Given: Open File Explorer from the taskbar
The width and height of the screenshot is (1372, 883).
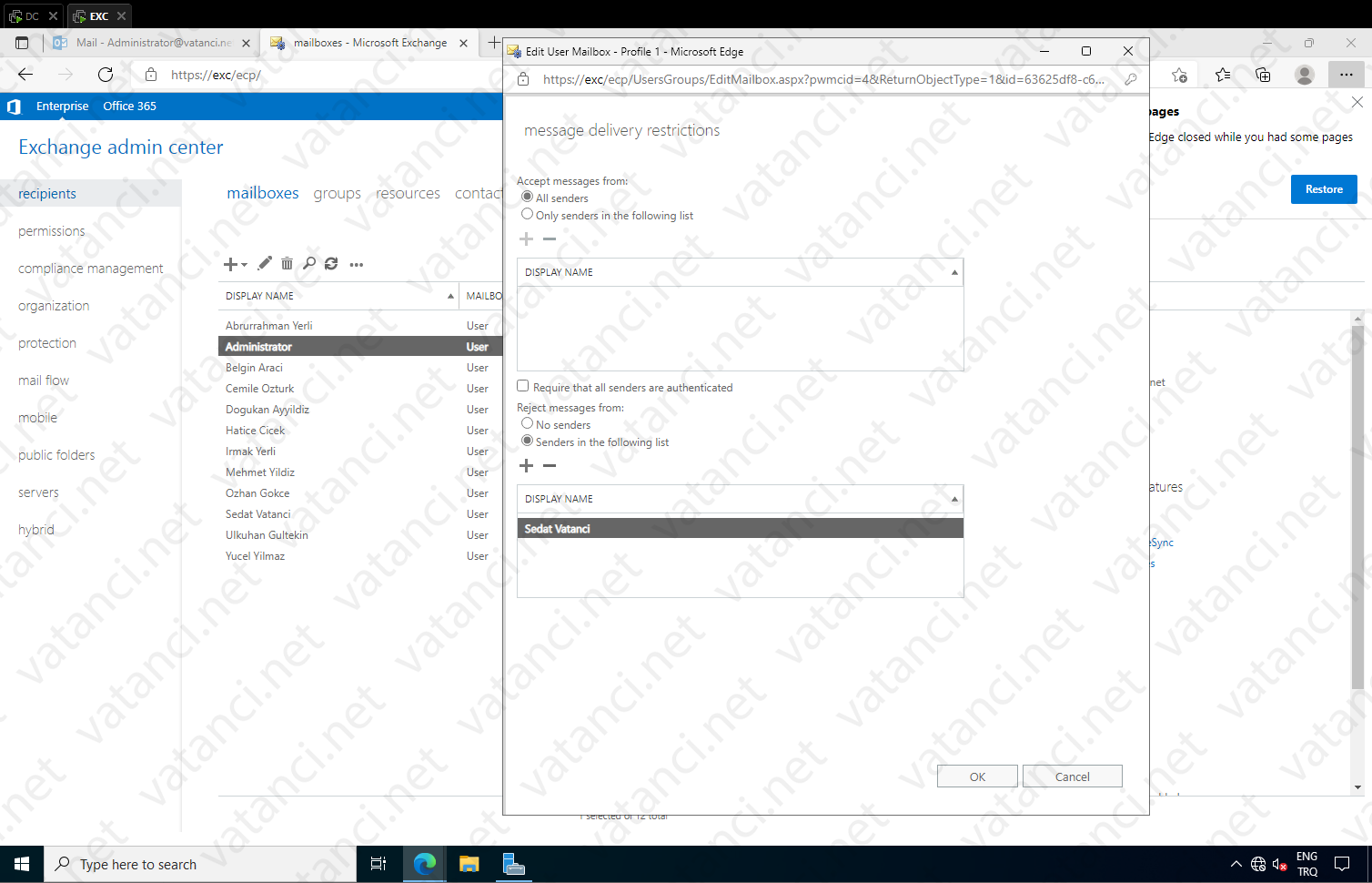Looking at the screenshot, I should pyautogui.click(x=469, y=864).
